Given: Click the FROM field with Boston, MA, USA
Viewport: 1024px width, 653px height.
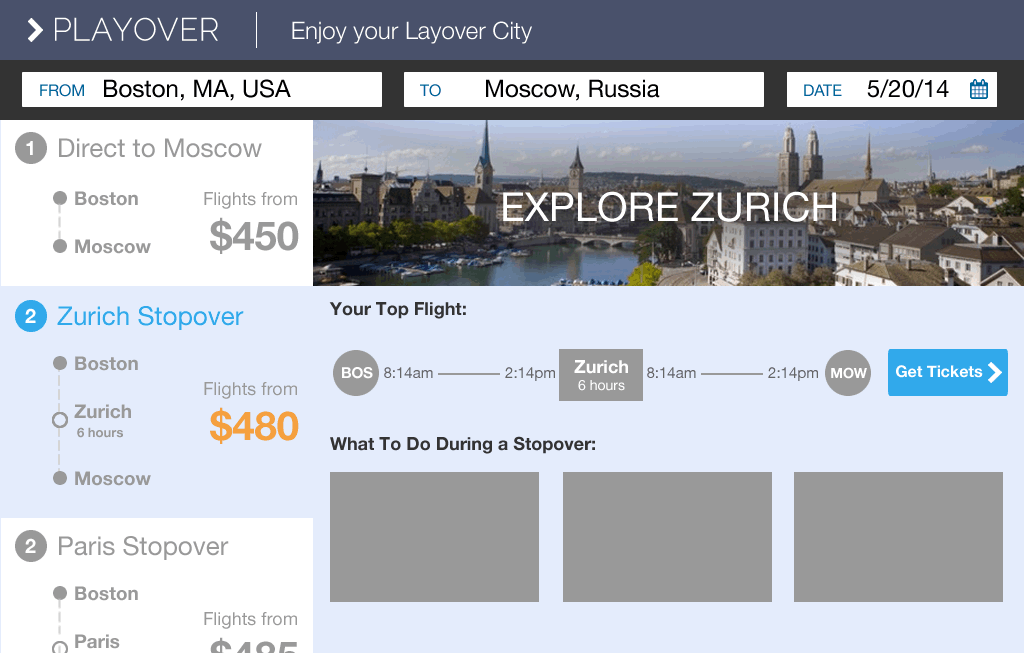Looking at the screenshot, I should pos(202,89).
